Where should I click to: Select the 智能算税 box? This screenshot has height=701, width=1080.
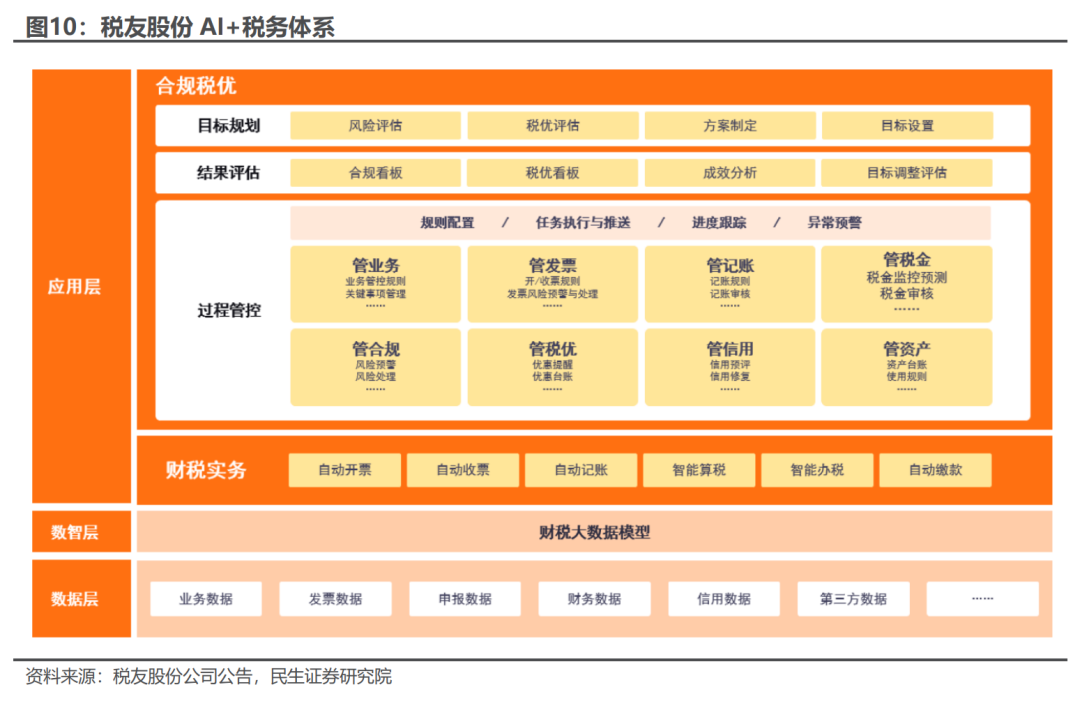(x=699, y=470)
